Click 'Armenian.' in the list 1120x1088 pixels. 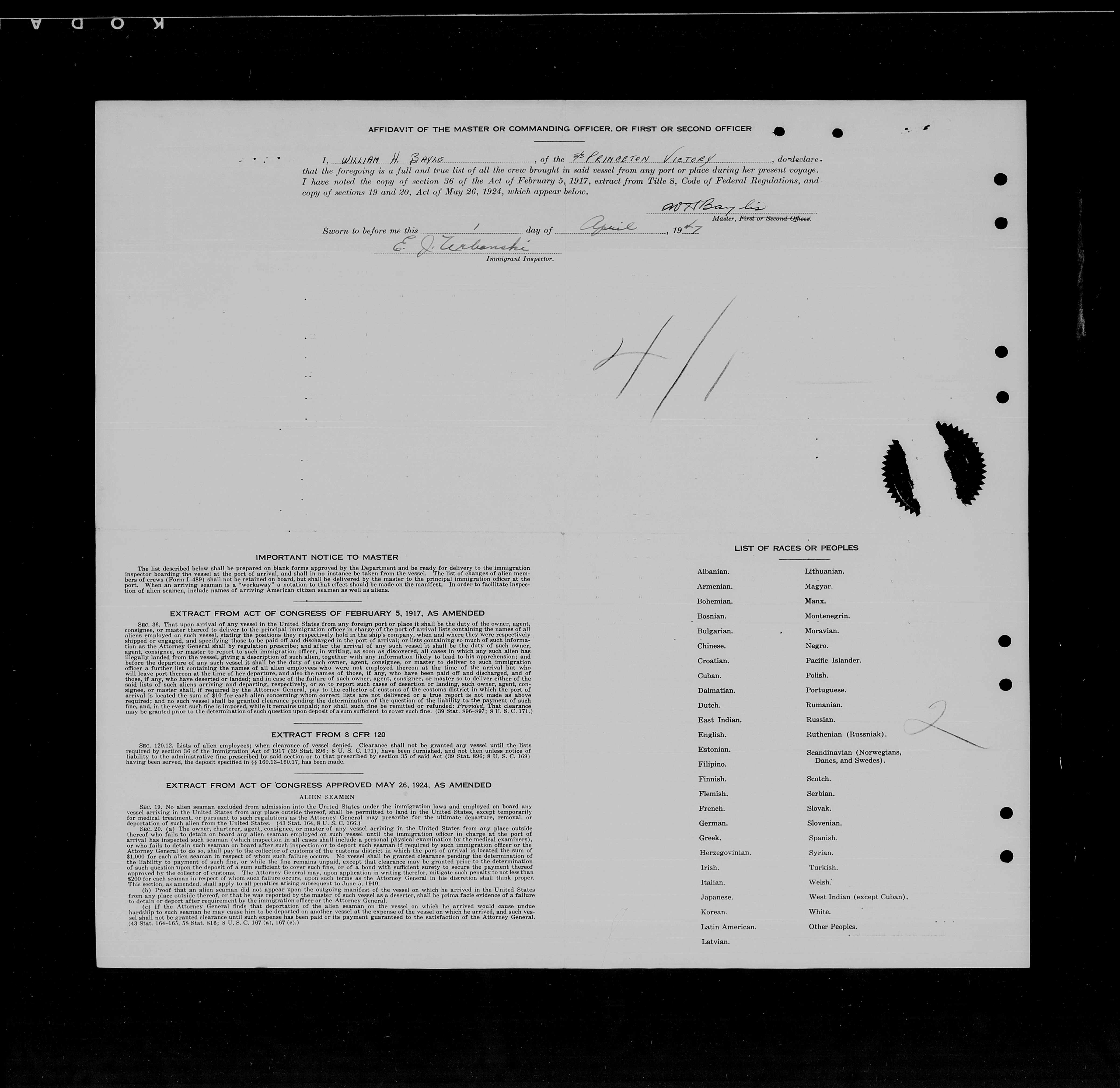pyautogui.click(x=715, y=586)
